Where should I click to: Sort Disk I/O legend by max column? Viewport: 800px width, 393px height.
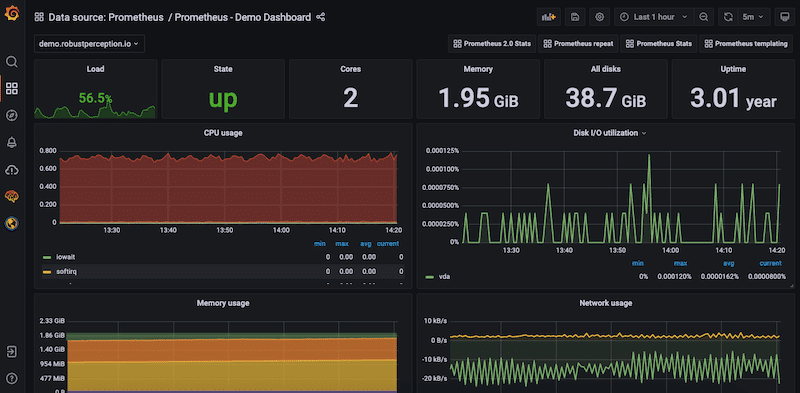click(680, 263)
